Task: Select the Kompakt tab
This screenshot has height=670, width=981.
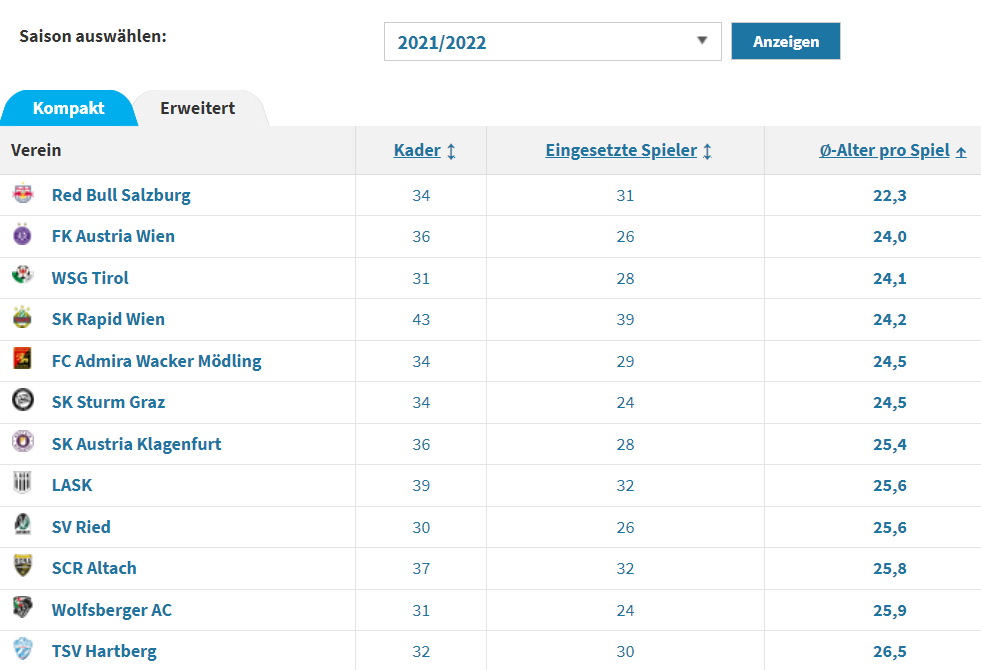Action: pyautogui.click(x=68, y=108)
